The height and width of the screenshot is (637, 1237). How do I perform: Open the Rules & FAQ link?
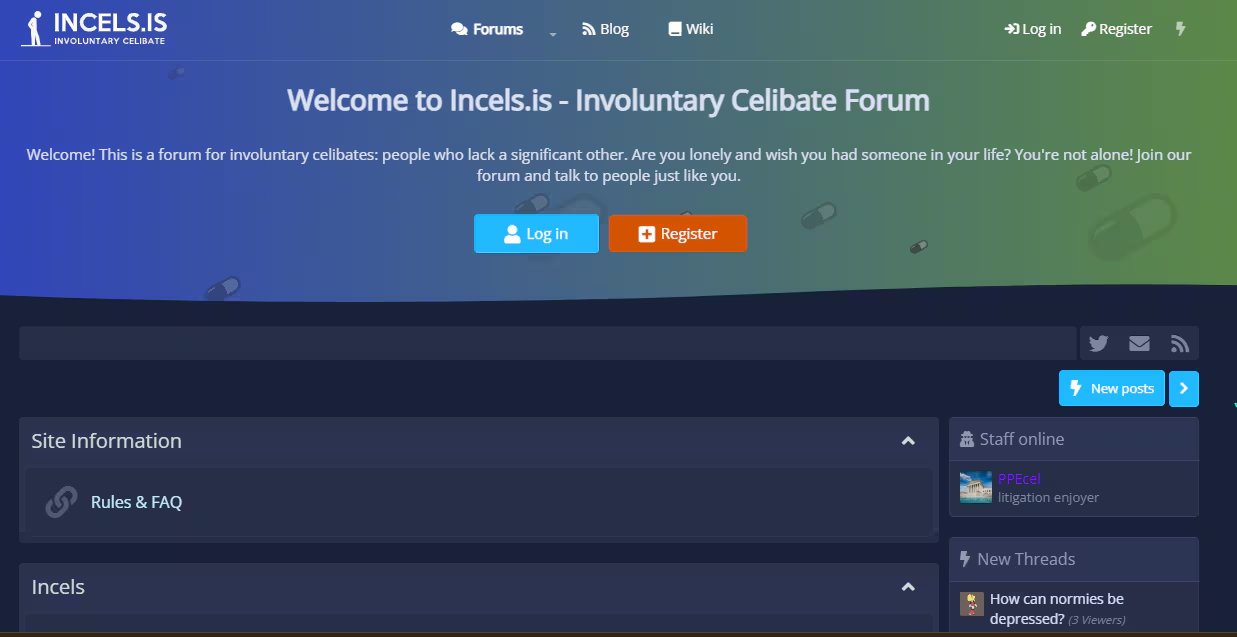coord(137,503)
